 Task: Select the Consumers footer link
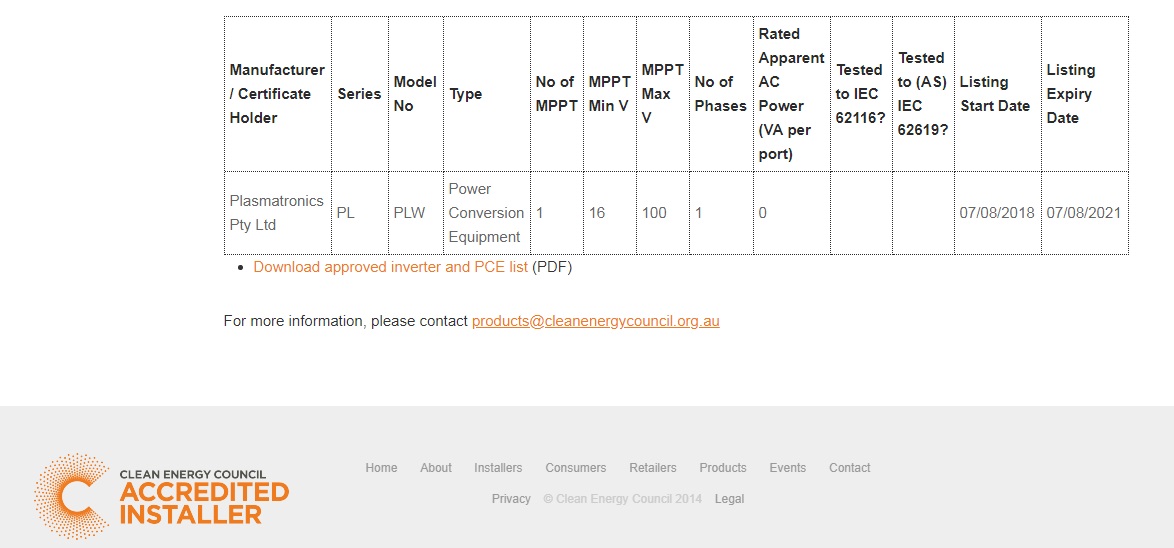click(x=576, y=468)
